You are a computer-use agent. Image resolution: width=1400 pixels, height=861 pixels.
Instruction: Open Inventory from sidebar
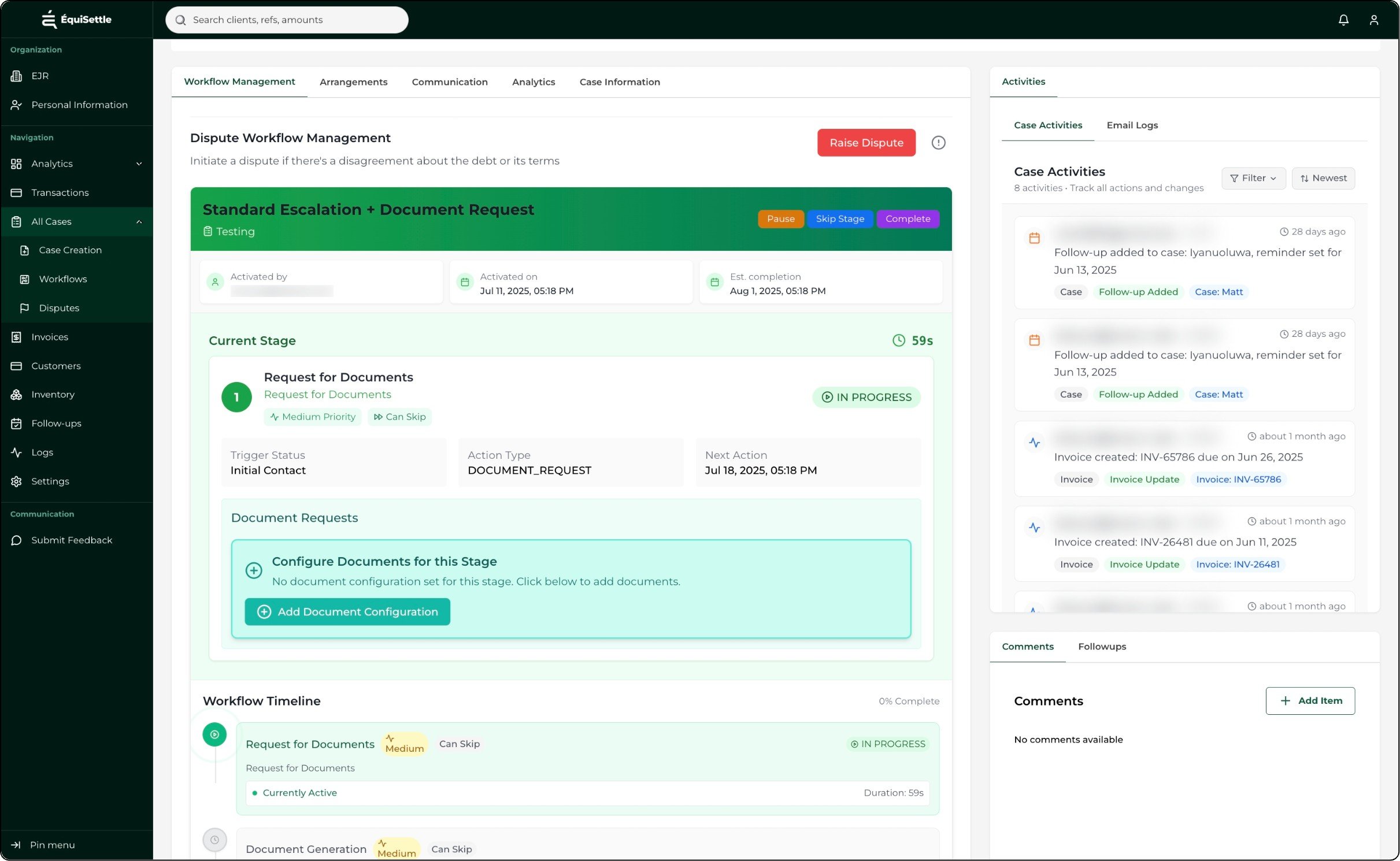coord(52,395)
